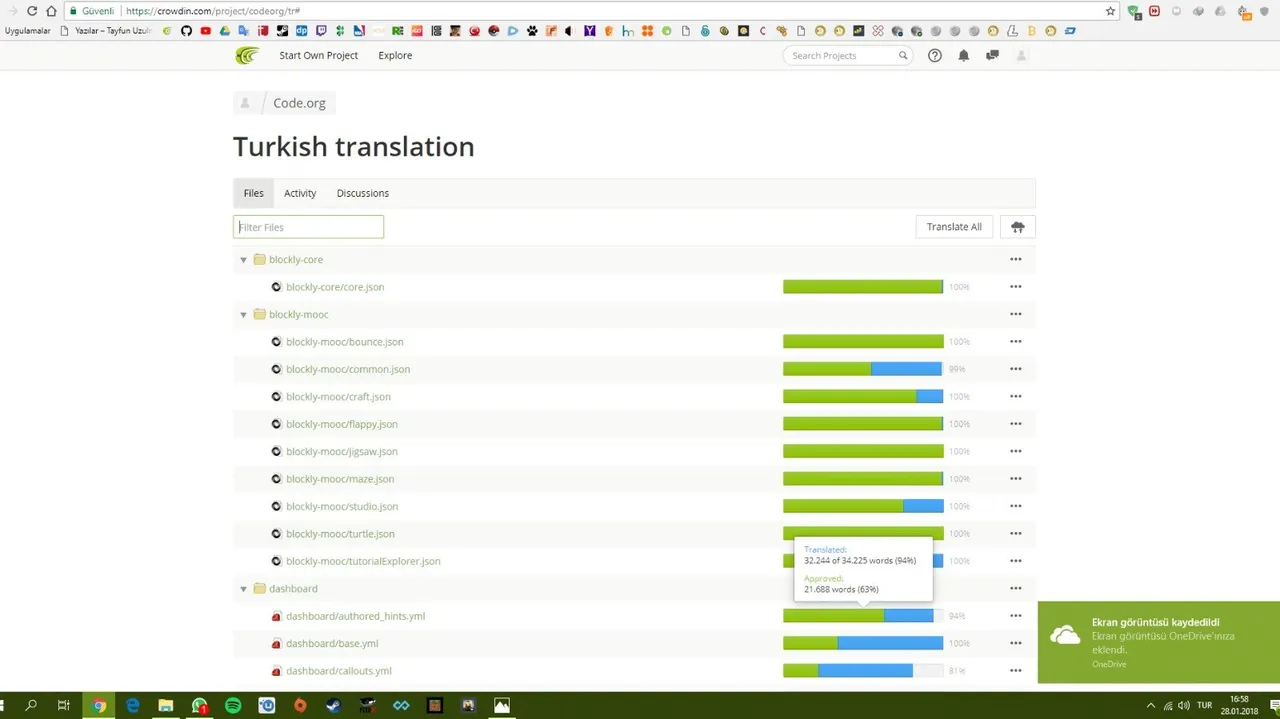Open the messages chat bubbles icon
This screenshot has width=1280, height=719.
[x=992, y=56]
